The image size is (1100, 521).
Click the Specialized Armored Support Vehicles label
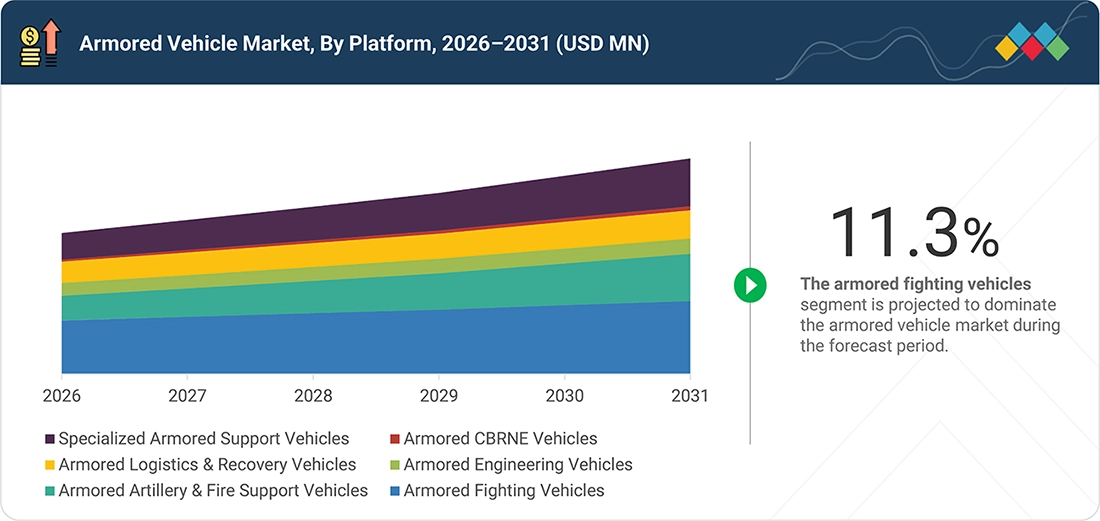click(203, 439)
